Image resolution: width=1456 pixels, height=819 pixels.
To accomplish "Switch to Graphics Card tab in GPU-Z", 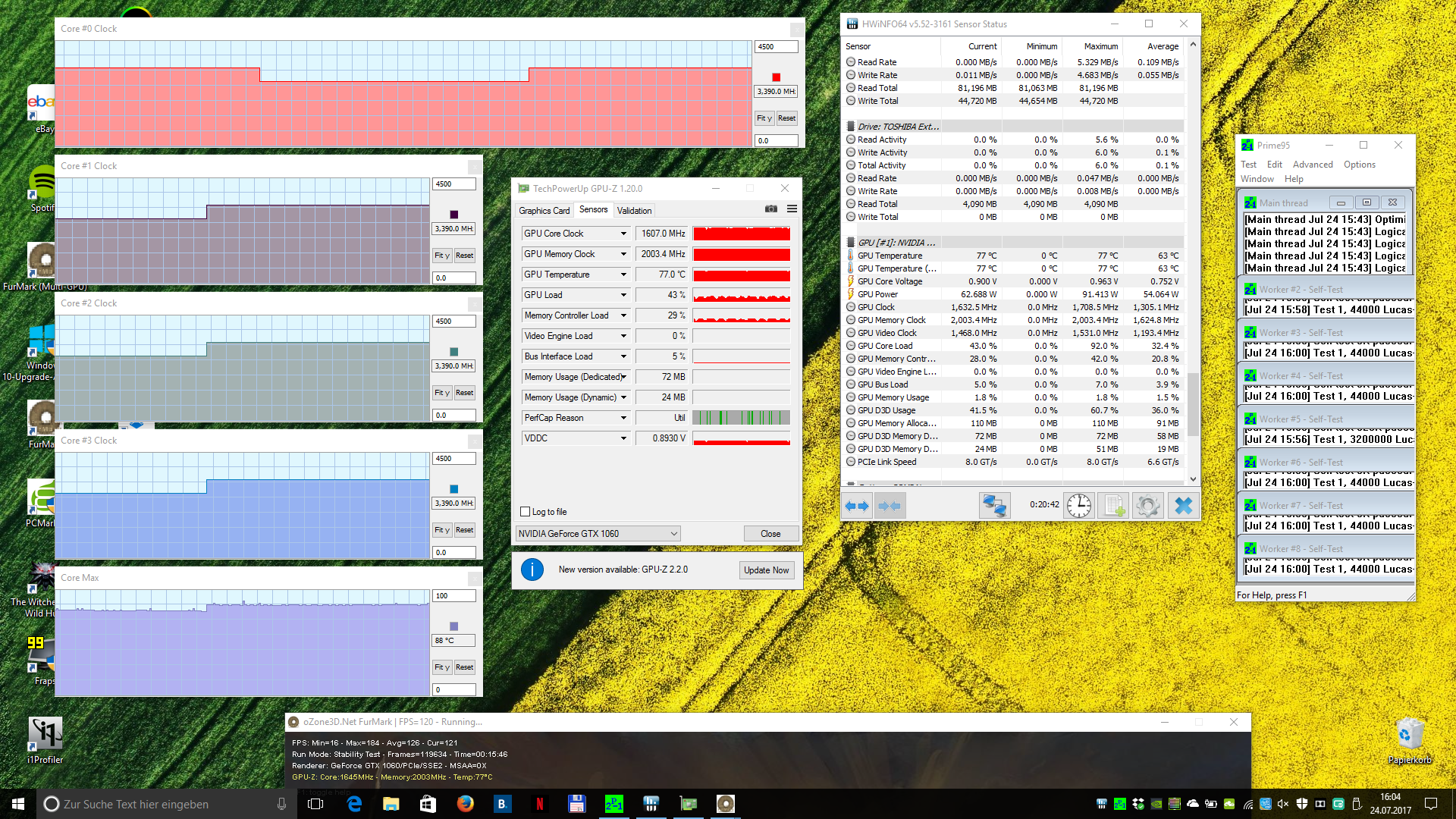I will click(x=544, y=211).
